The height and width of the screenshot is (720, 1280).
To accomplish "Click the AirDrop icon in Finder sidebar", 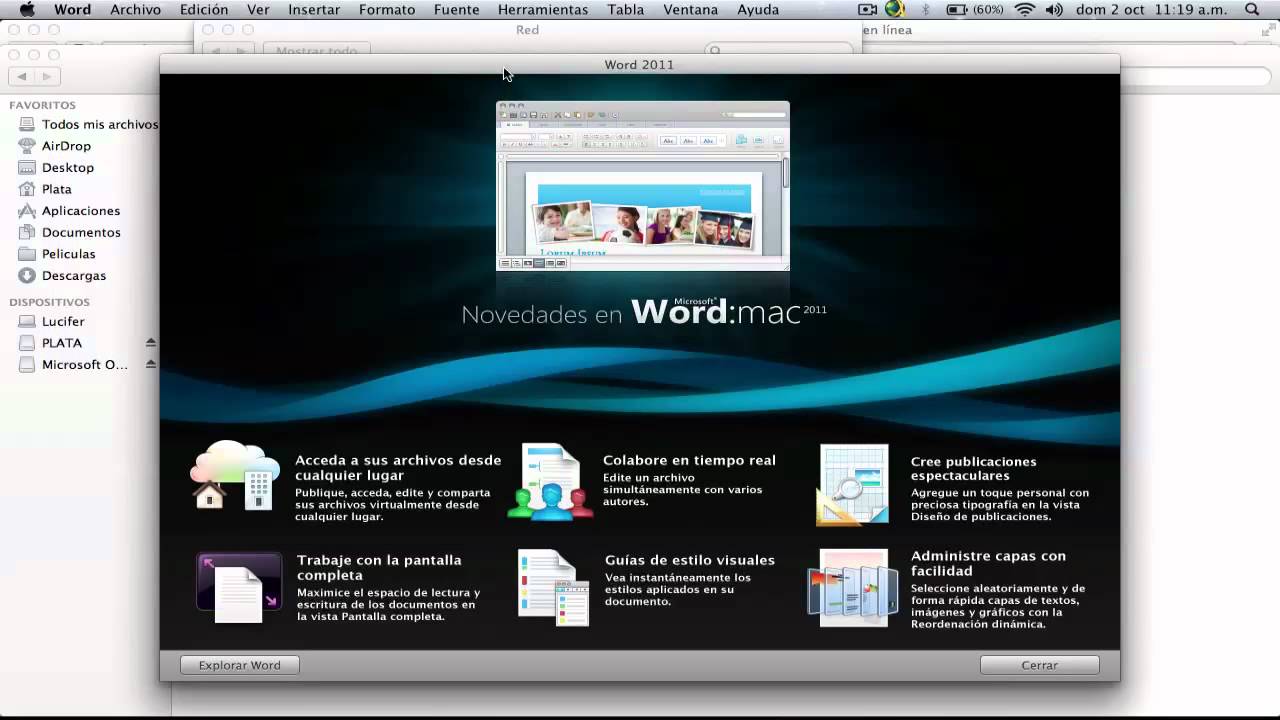I will (x=27, y=146).
